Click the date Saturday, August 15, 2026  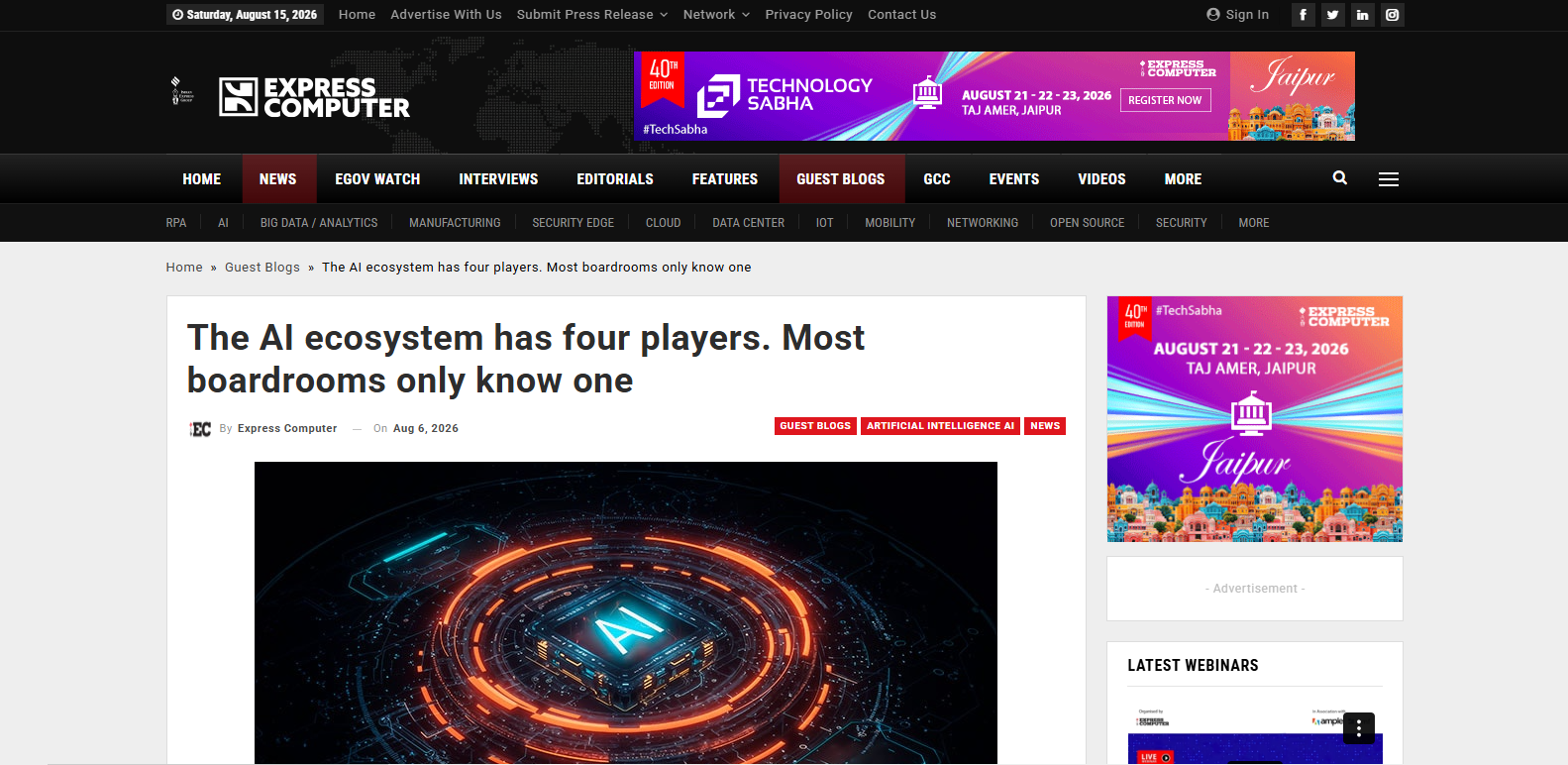245,15
